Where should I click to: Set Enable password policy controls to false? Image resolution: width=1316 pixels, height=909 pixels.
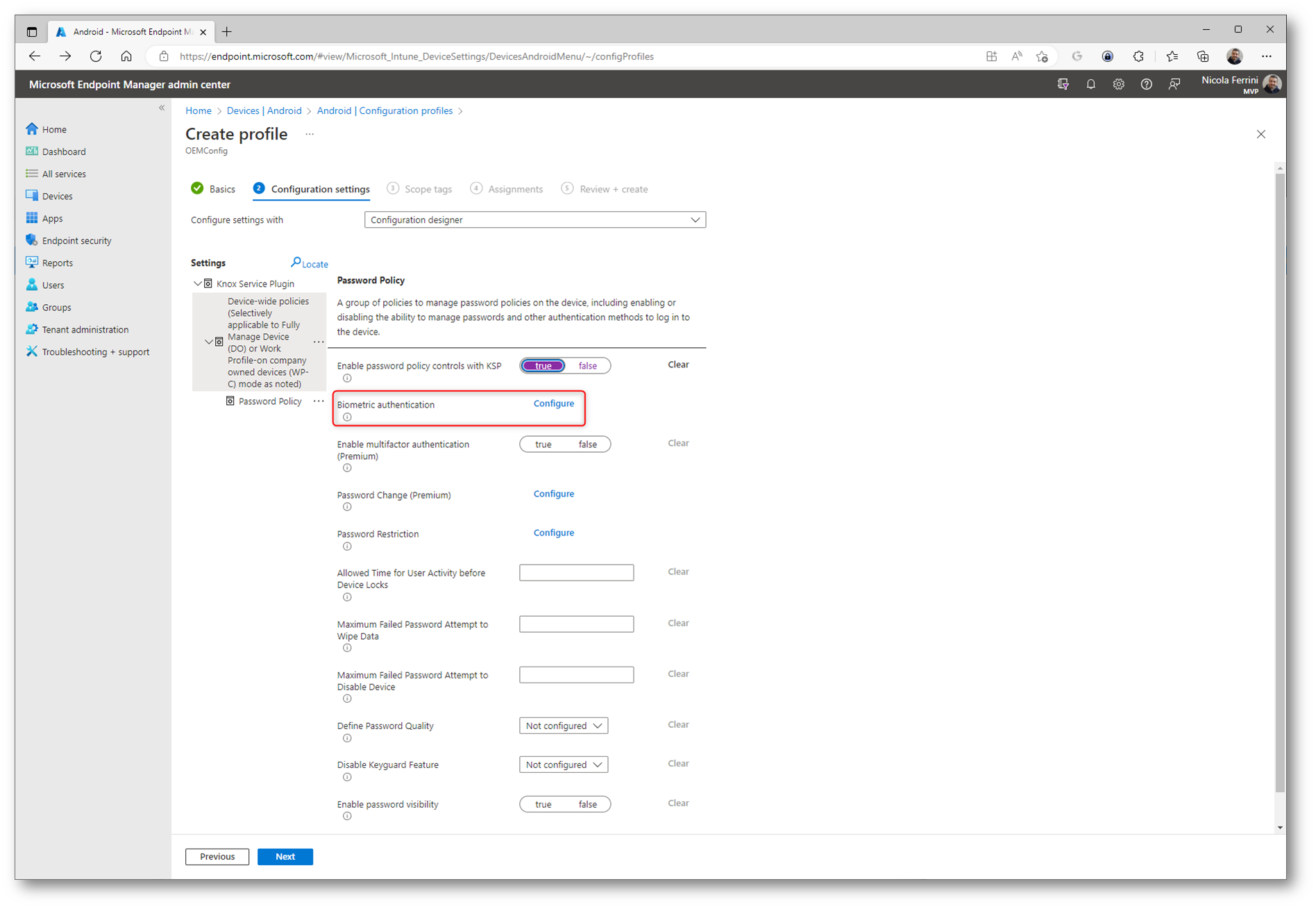coord(587,365)
